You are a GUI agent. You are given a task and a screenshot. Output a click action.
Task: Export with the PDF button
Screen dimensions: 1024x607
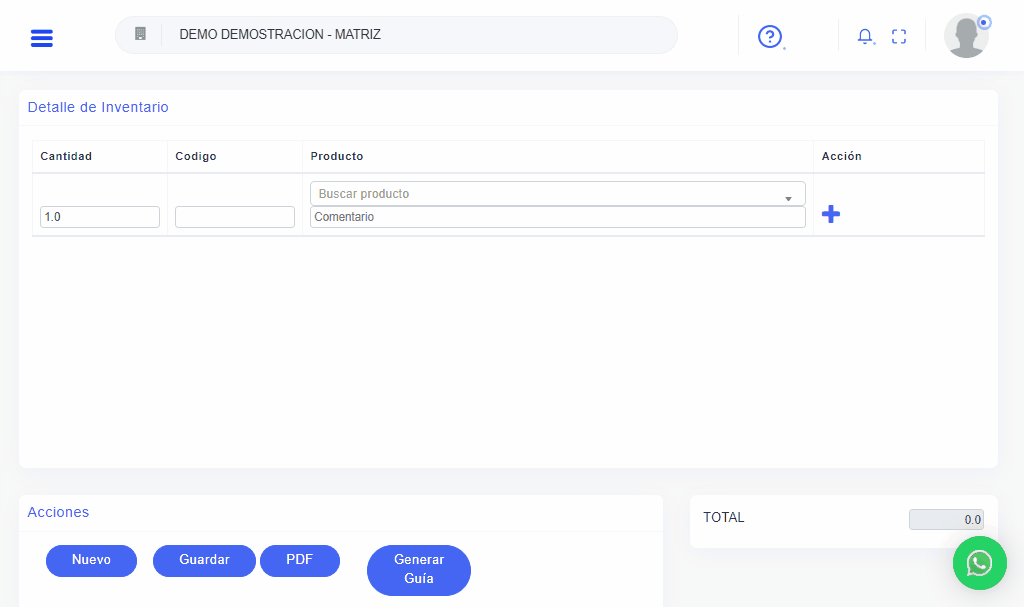(x=300, y=560)
